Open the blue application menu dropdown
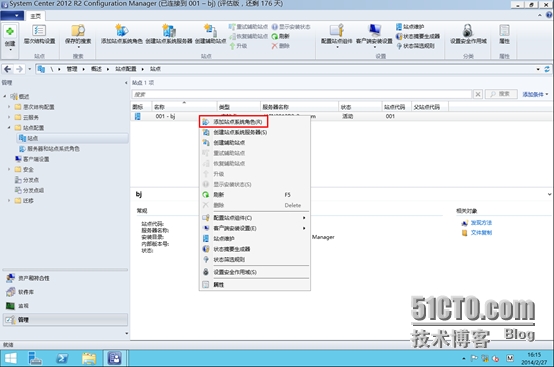Screen dimensions: 554x367 tap(12, 16)
